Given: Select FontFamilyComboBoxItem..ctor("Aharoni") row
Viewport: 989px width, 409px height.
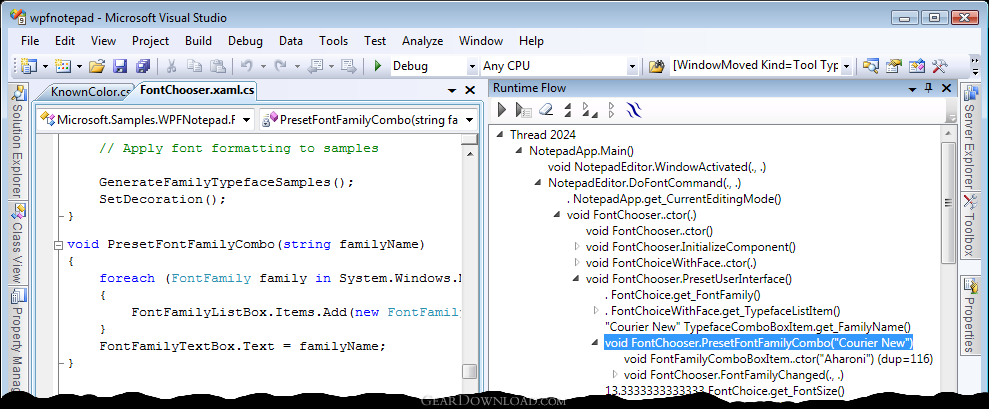Looking at the screenshot, I should click(778, 359).
